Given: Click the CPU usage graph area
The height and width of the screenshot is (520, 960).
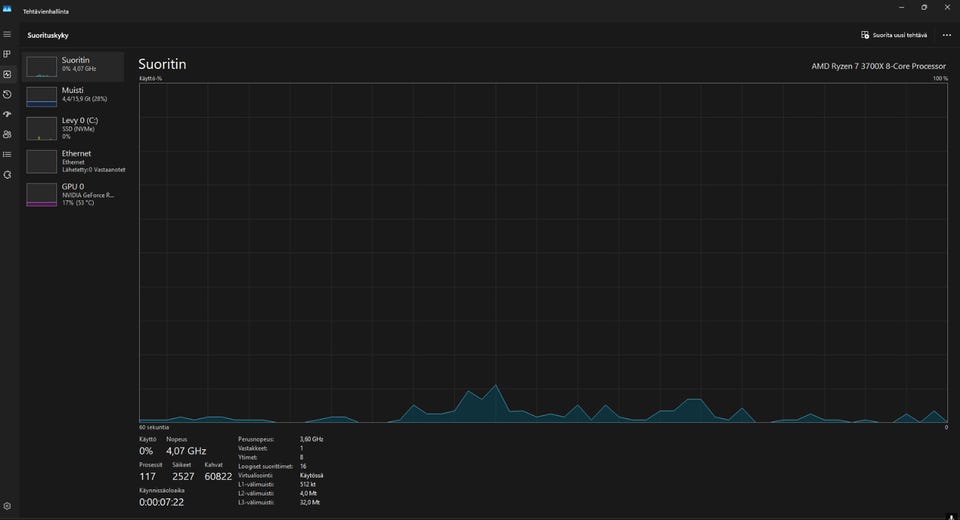Looking at the screenshot, I should 543,252.
